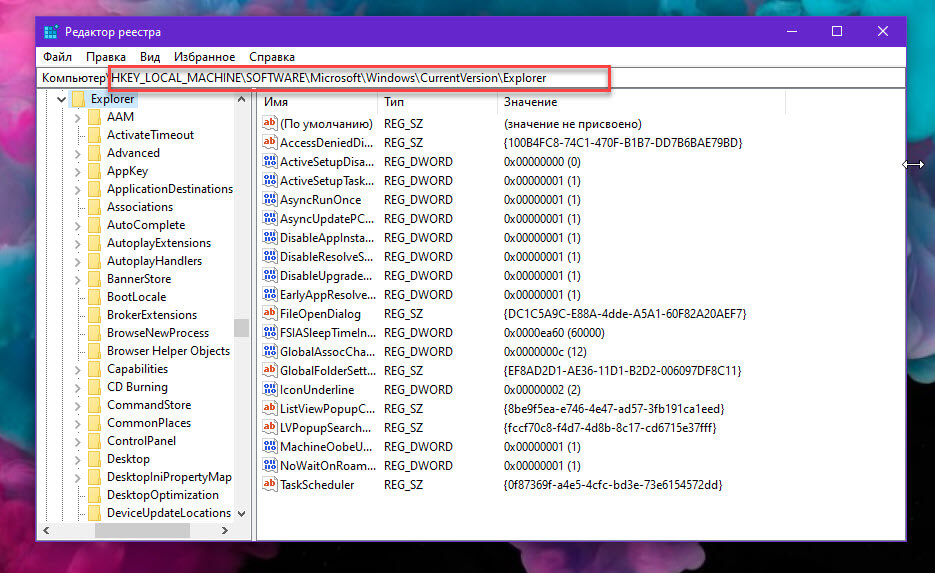
Task: Click the tree horizontal scroll right arrow
Action: pyautogui.click(x=225, y=530)
